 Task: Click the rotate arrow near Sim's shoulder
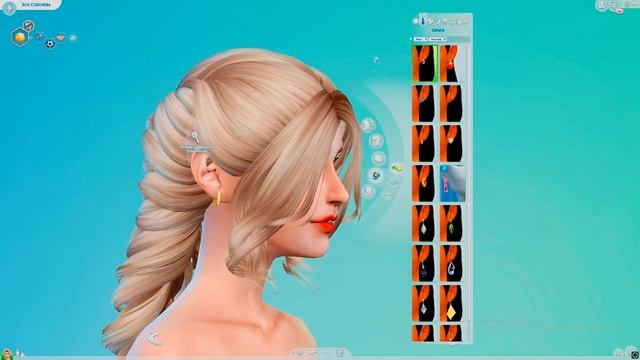(155, 338)
